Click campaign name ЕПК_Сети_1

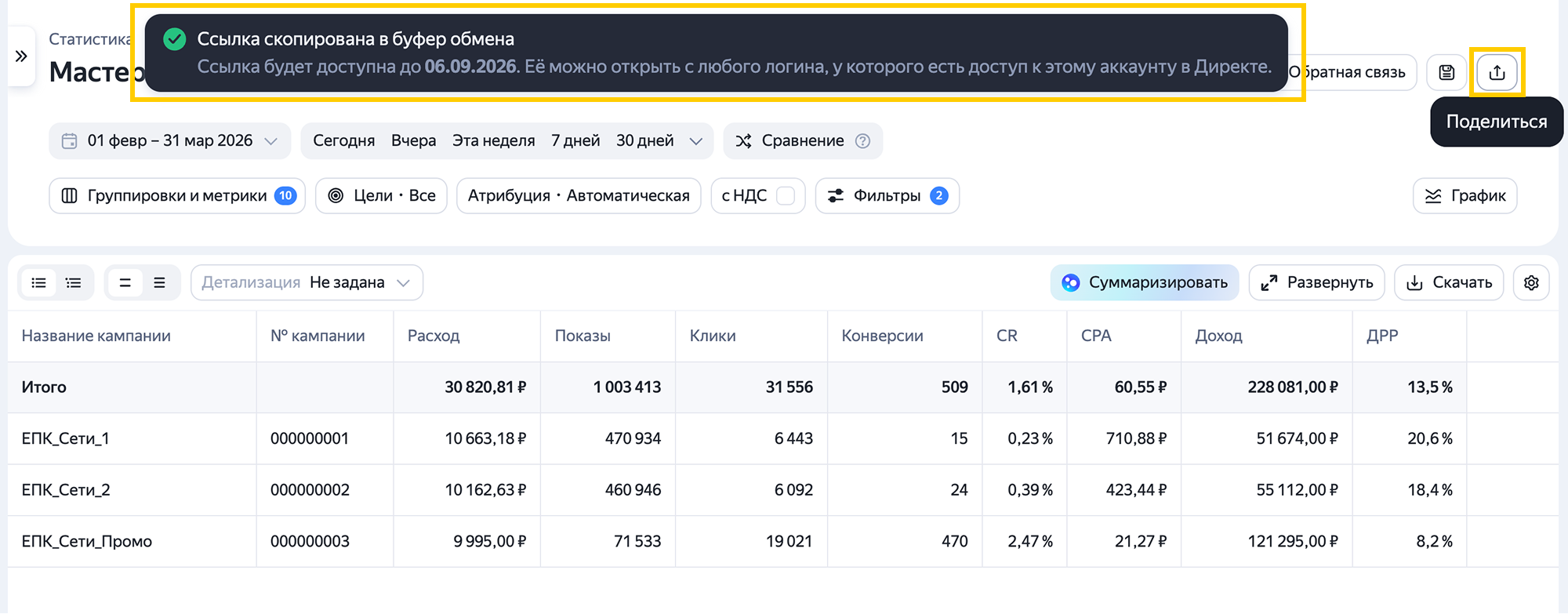[x=66, y=439]
